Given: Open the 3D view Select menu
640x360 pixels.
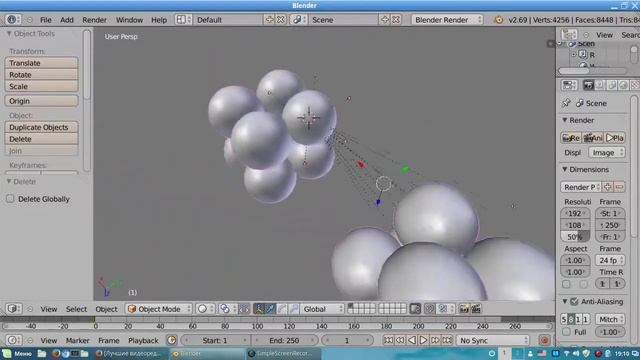Looking at the screenshot, I should click(76, 309).
